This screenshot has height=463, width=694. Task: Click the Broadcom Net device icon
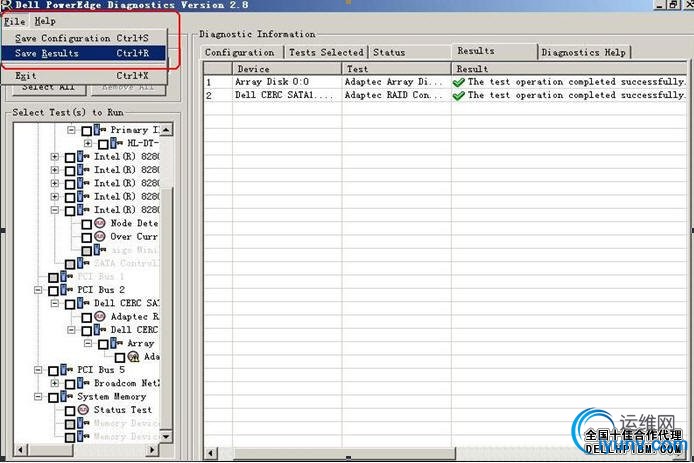[x=83, y=383]
